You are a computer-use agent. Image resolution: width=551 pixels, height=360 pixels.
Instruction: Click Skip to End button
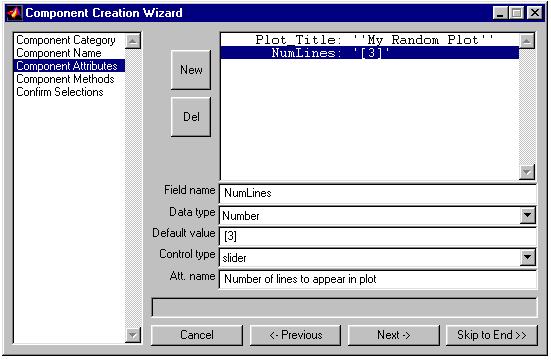492,335
